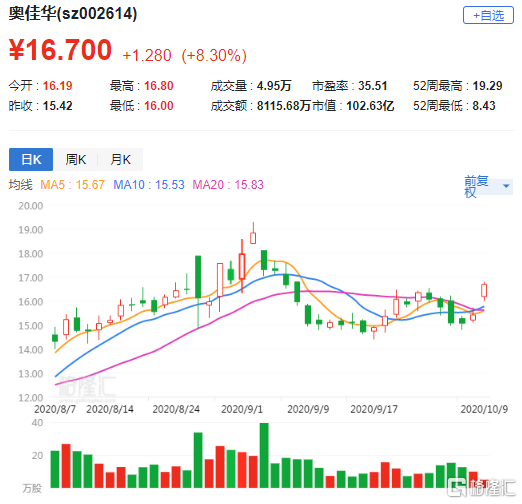Add stock to watchlist with +自选 button
This screenshot has height=504, width=522.
488,15
